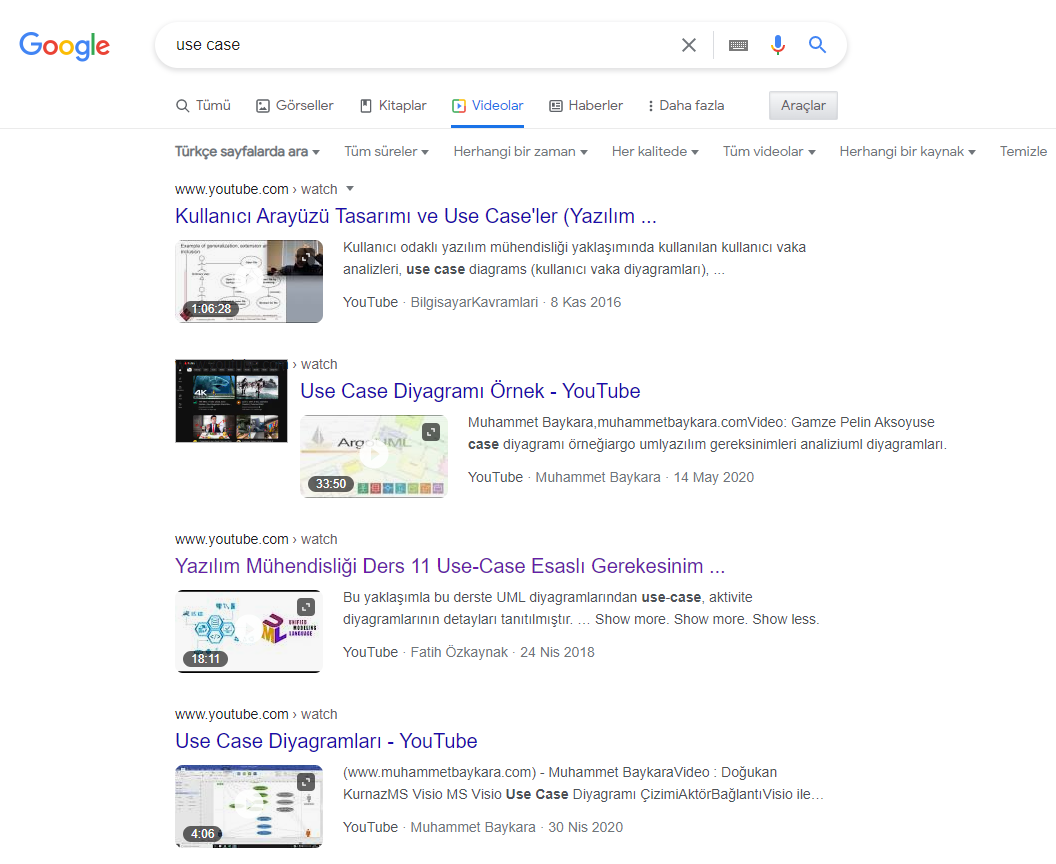The height and width of the screenshot is (864, 1056).
Task: Open 'Use Case Diyagramı Örnek - YouTube' result
Action: (470, 391)
